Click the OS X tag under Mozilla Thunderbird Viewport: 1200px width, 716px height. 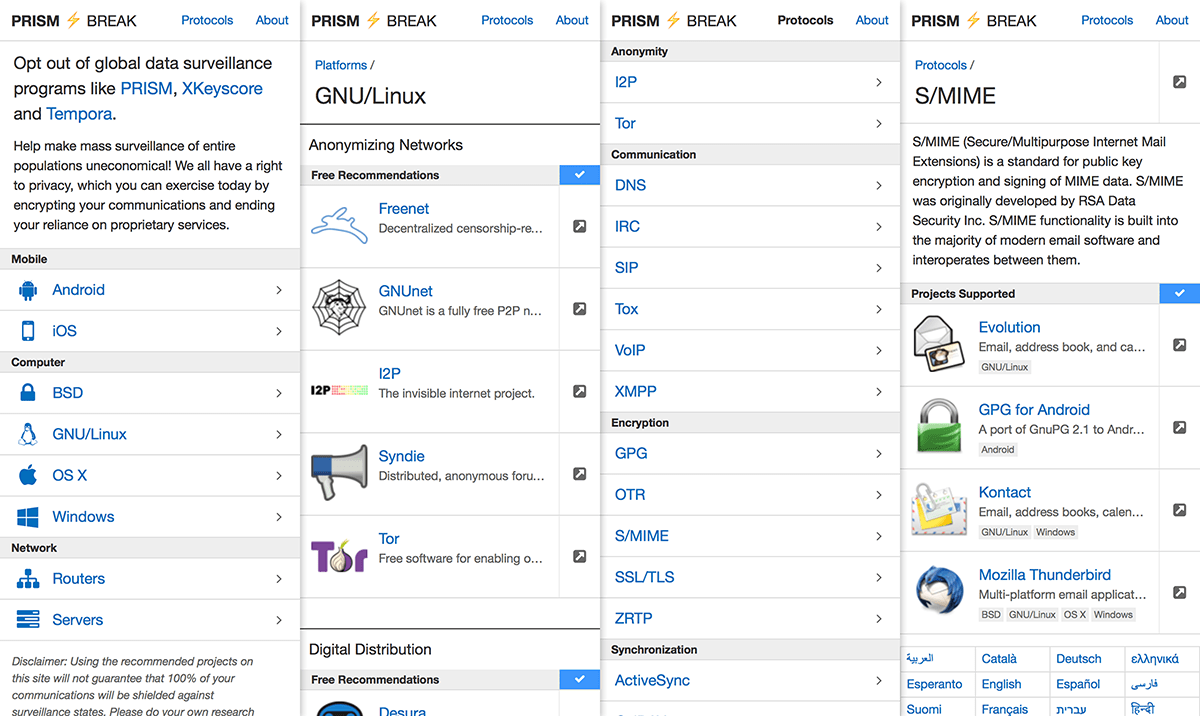pyautogui.click(x=1074, y=615)
